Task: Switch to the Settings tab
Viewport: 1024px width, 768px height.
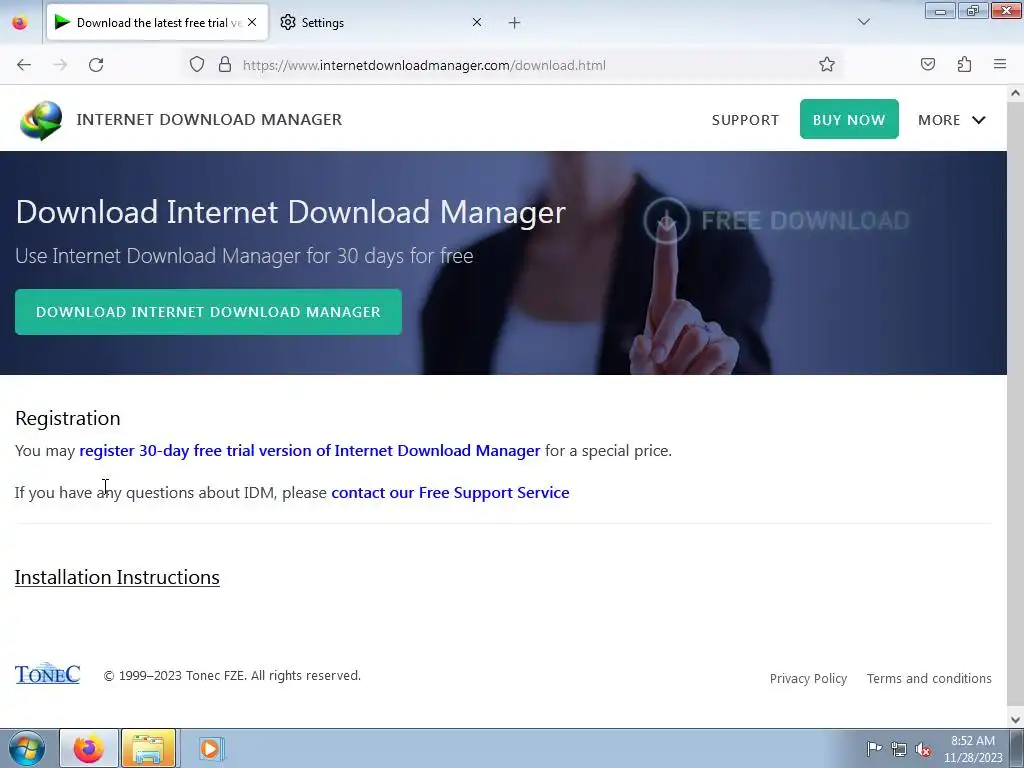Action: tap(379, 23)
